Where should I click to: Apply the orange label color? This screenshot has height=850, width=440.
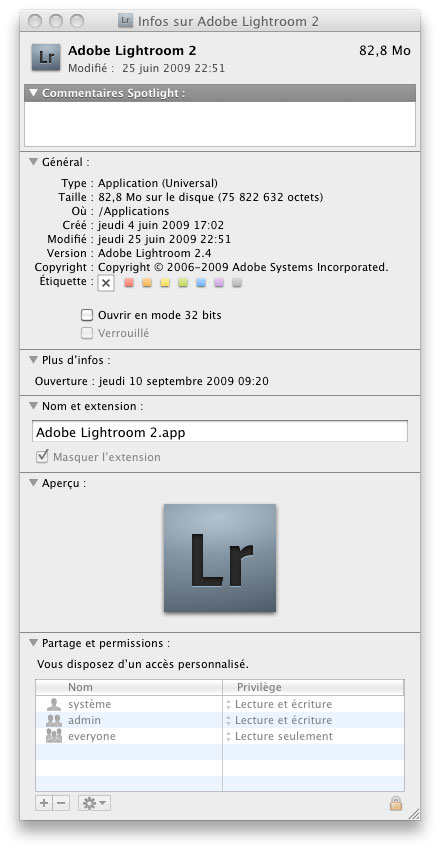click(x=147, y=283)
